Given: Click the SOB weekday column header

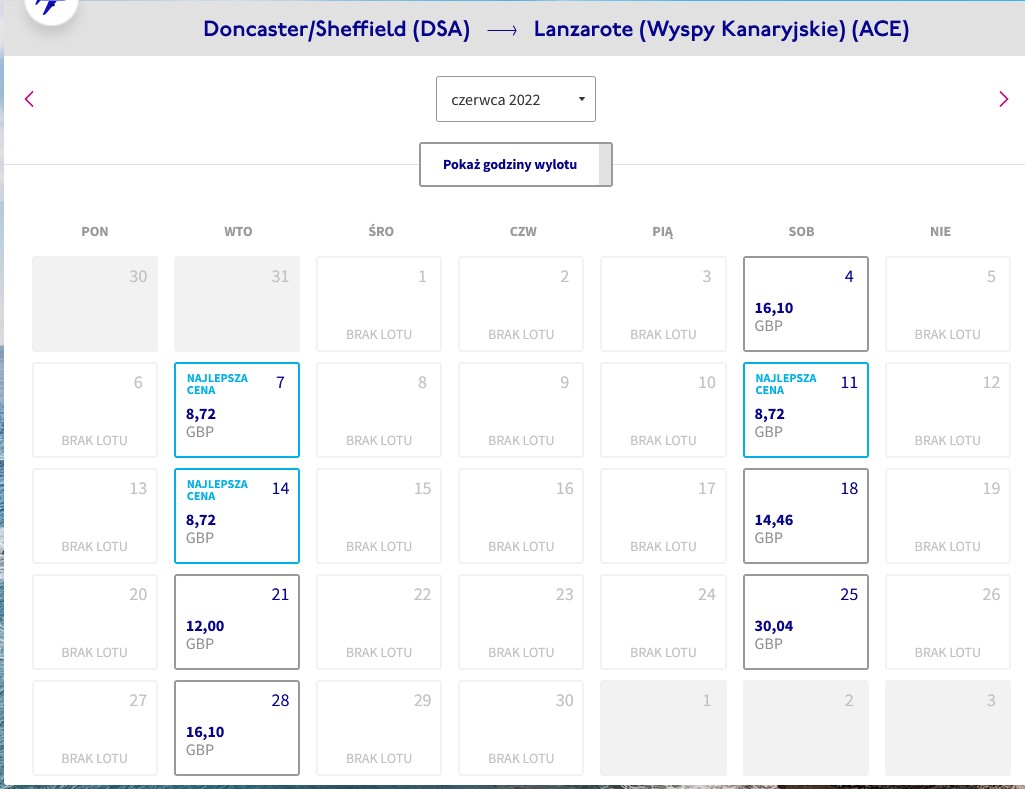Looking at the screenshot, I should (x=801, y=231).
